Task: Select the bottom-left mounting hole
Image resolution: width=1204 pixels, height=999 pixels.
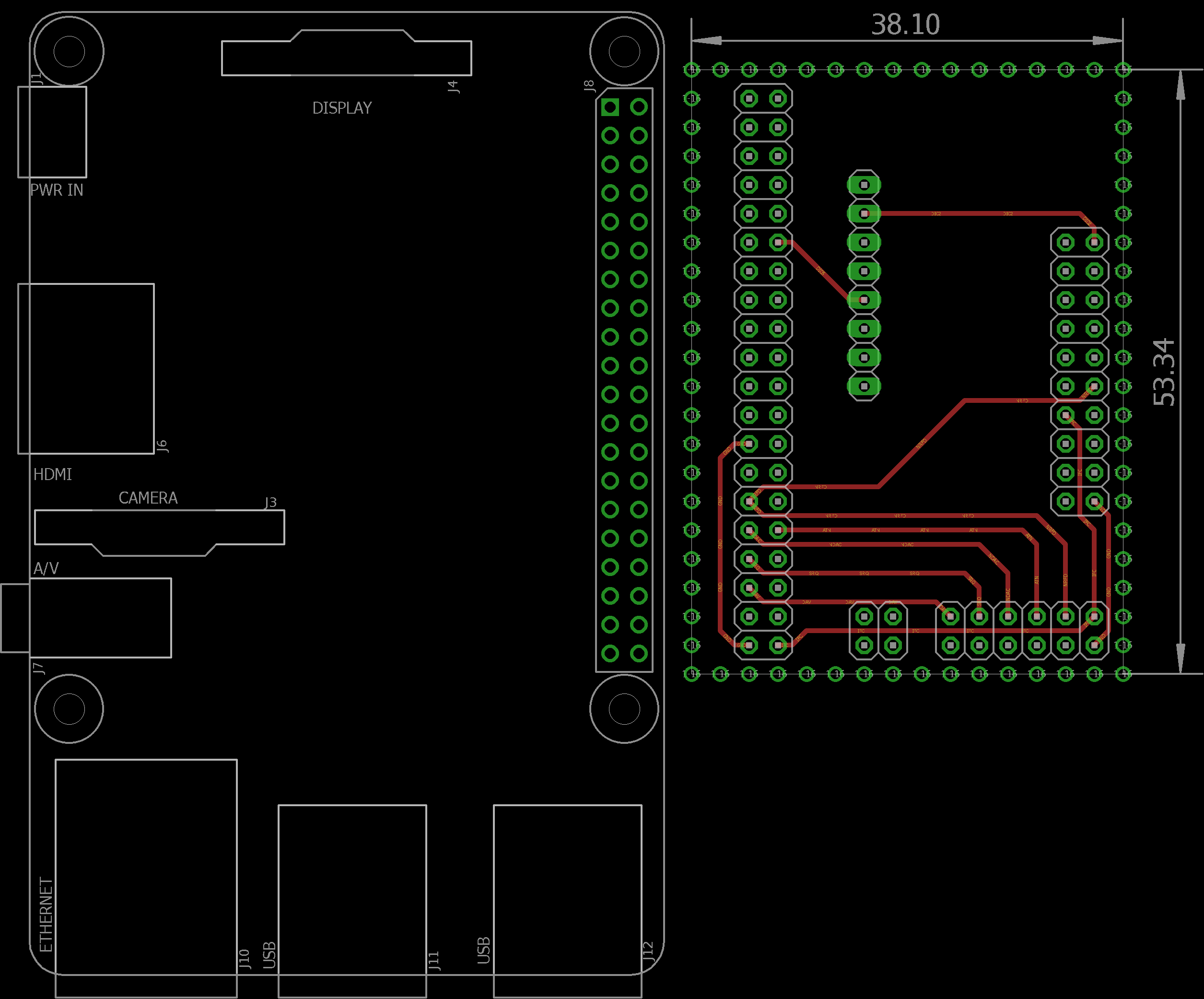Action: pyautogui.click(x=69, y=709)
